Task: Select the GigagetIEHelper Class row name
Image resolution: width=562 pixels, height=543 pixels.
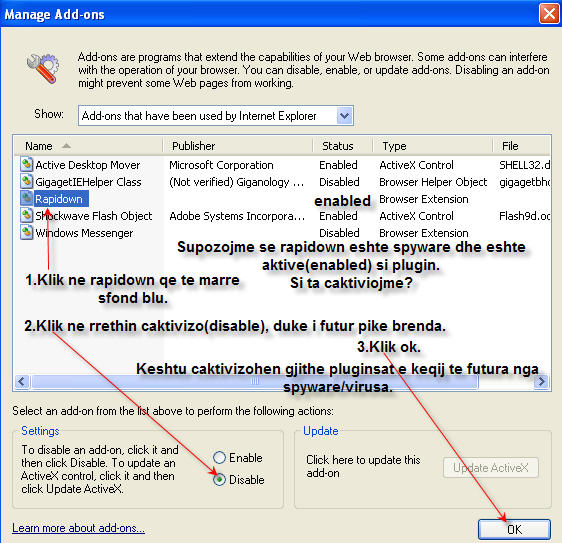Action: pos(88,182)
